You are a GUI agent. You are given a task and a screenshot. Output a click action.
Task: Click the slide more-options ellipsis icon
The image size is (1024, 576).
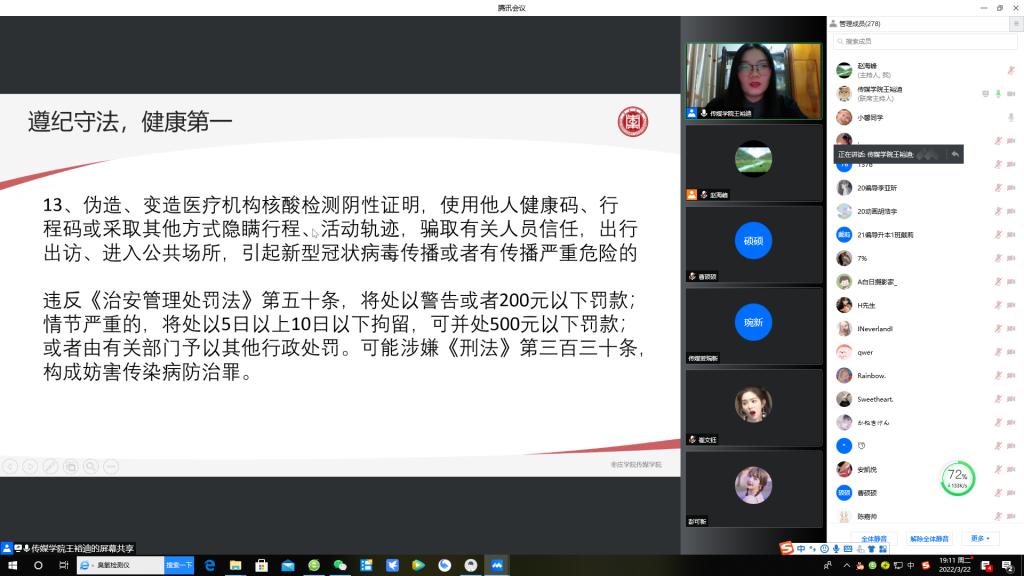coord(111,466)
